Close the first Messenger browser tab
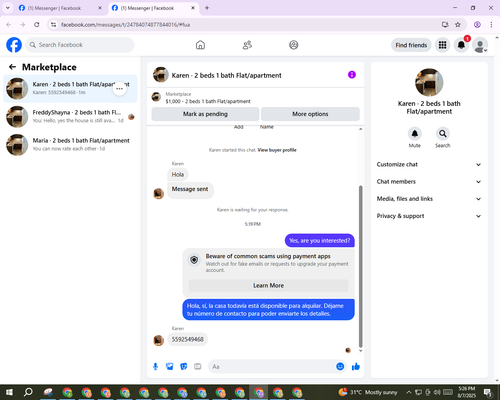This screenshot has width=500, height=400. [100, 8]
